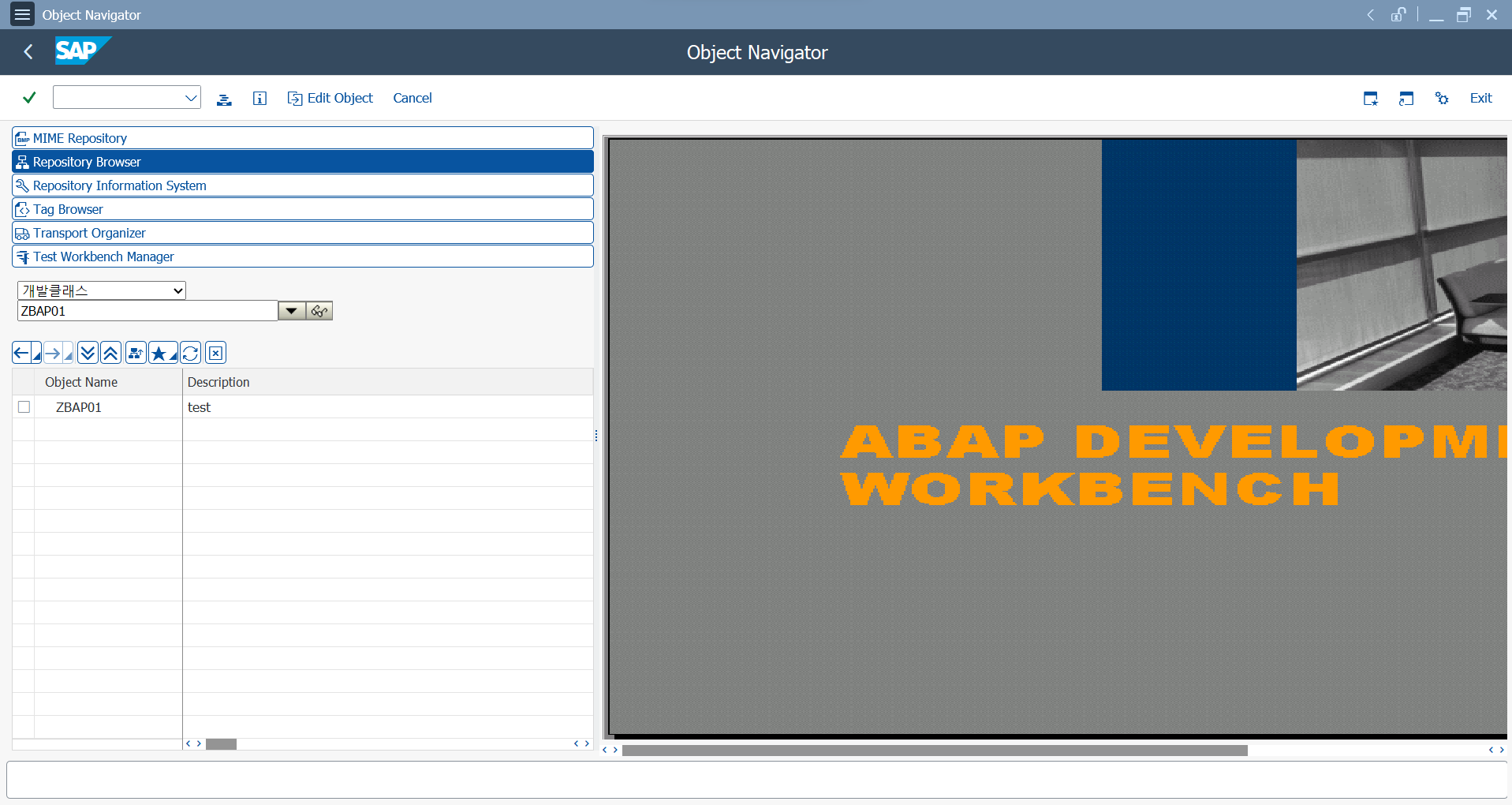Close the object list browser
The image size is (1512, 805).
click(215, 353)
